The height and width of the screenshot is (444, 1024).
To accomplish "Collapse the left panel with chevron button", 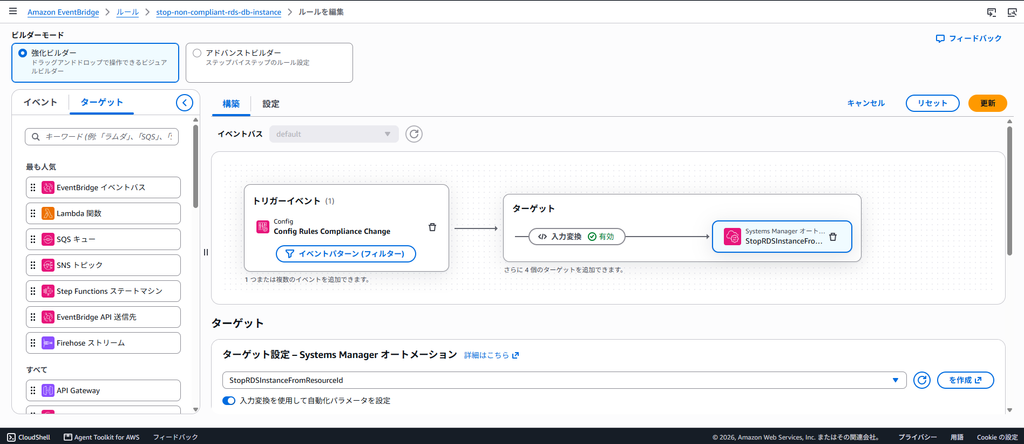I will [x=185, y=103].
